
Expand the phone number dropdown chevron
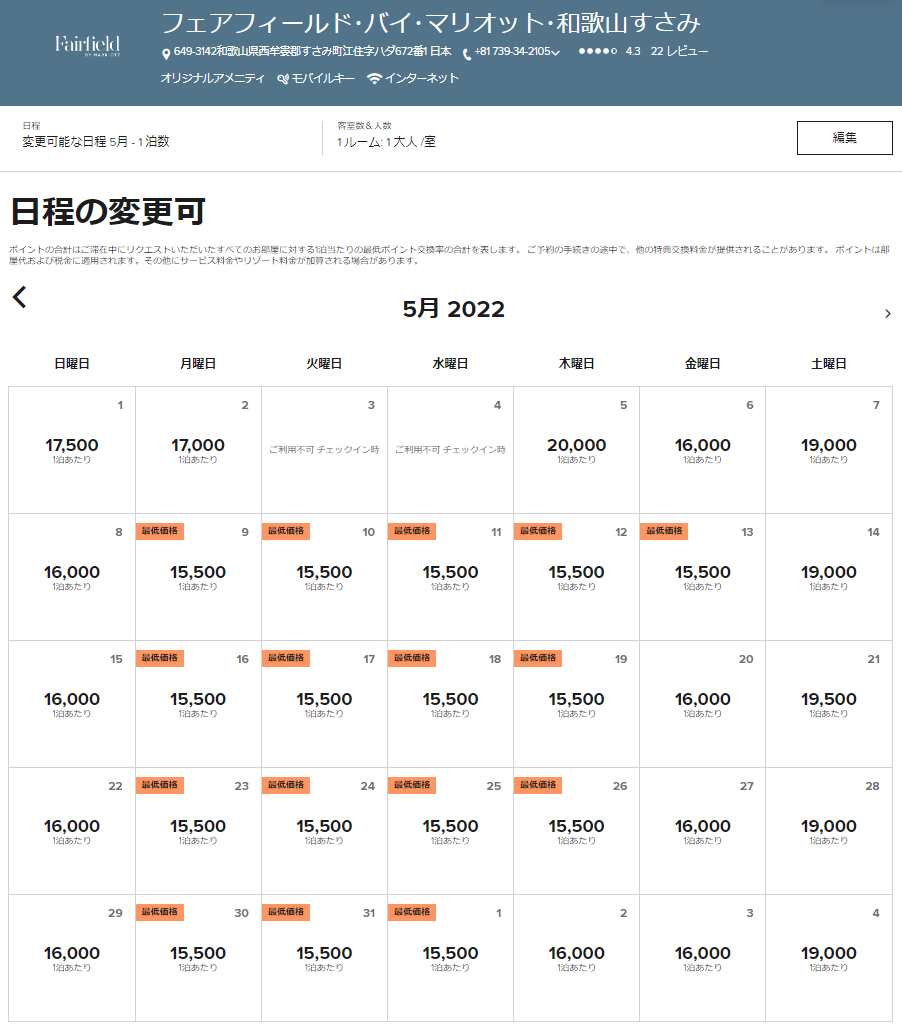556,53
